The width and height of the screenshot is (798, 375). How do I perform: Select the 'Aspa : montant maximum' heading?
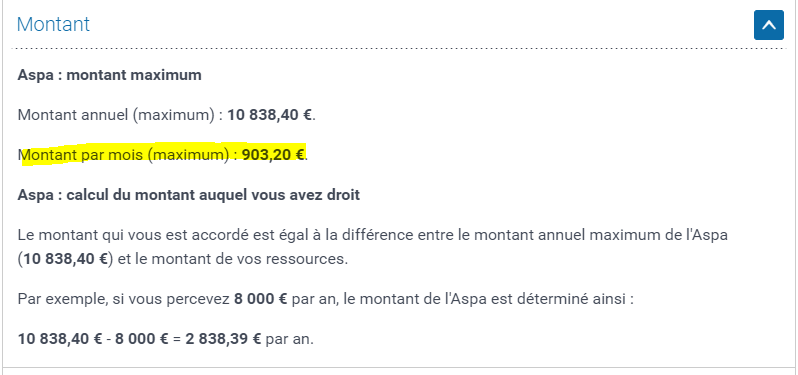coord(109,75)
